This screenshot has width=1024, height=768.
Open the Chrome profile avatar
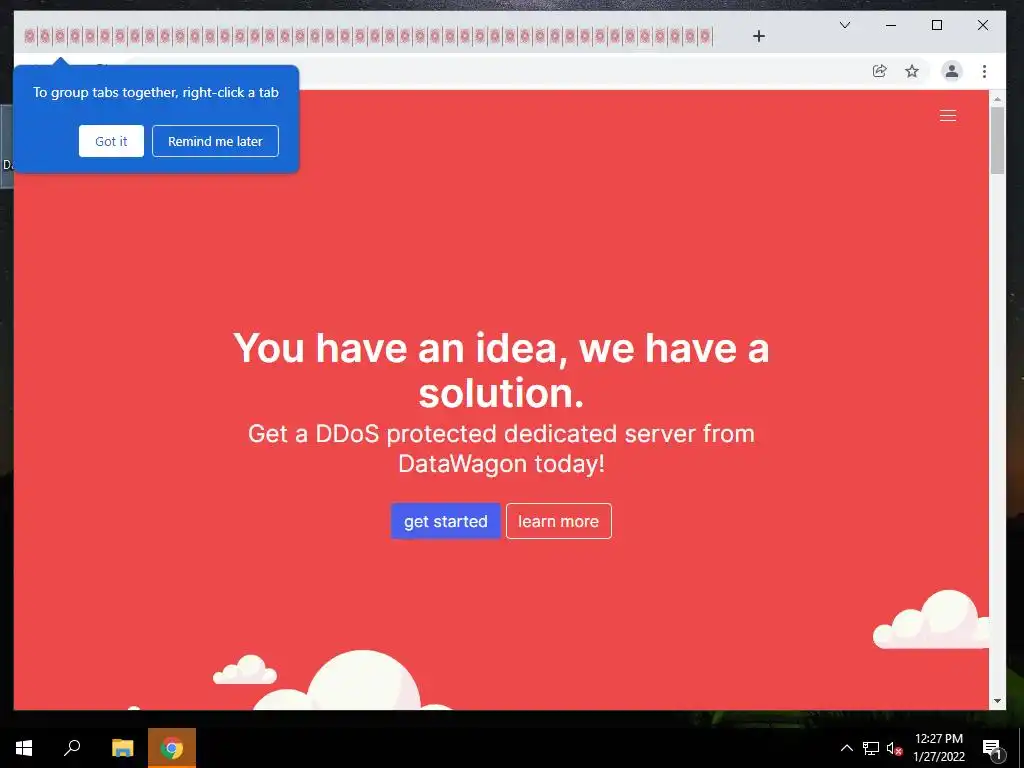(952, 71)
